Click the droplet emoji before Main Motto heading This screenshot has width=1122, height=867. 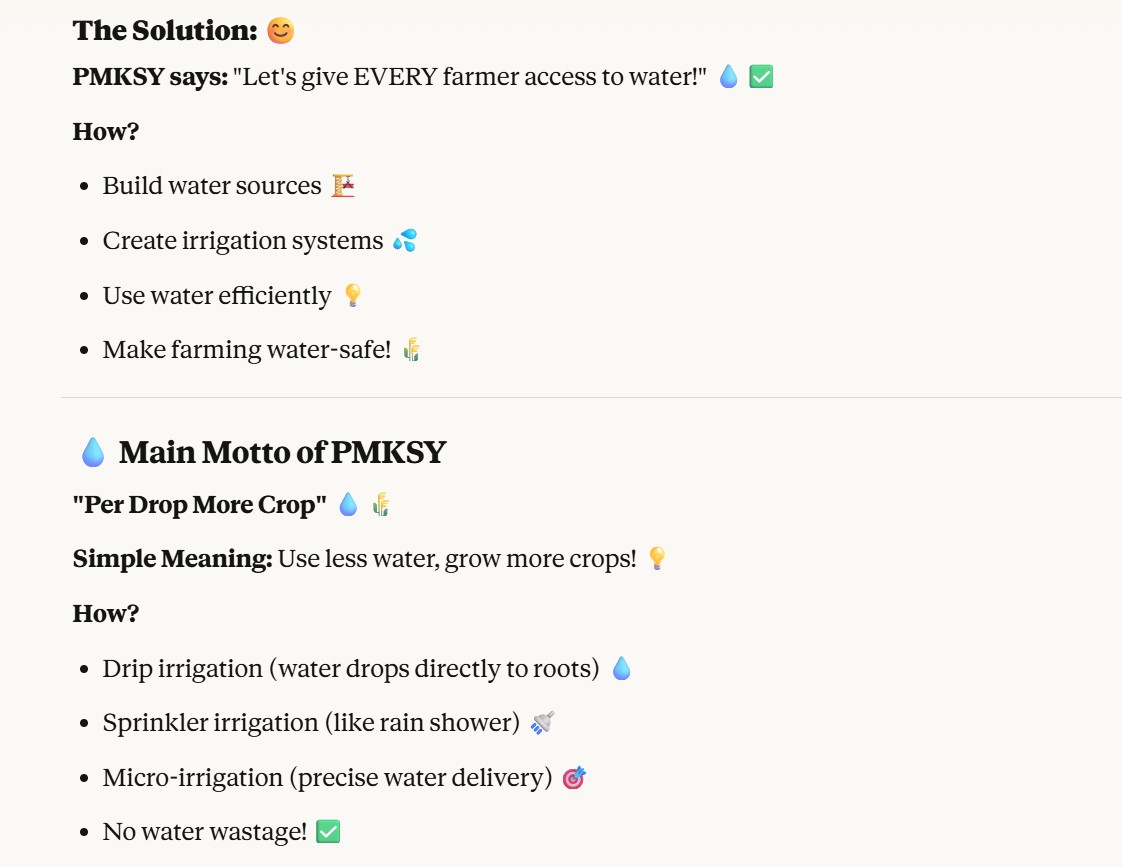[93, 453]
